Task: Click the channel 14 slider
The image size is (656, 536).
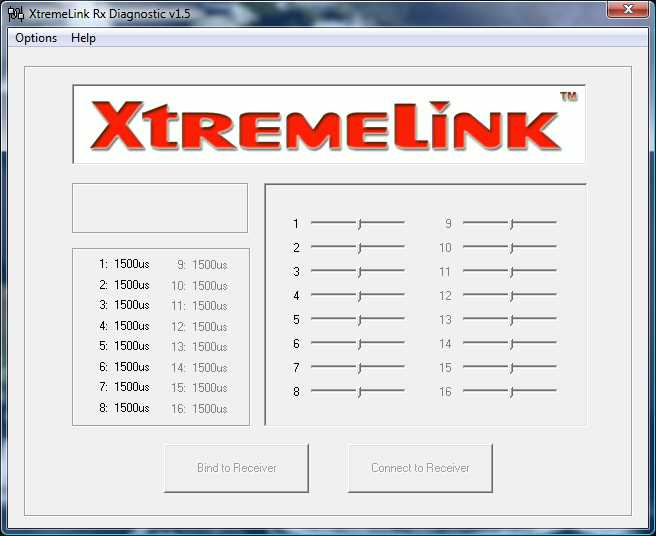Action: tap(510, 343)
